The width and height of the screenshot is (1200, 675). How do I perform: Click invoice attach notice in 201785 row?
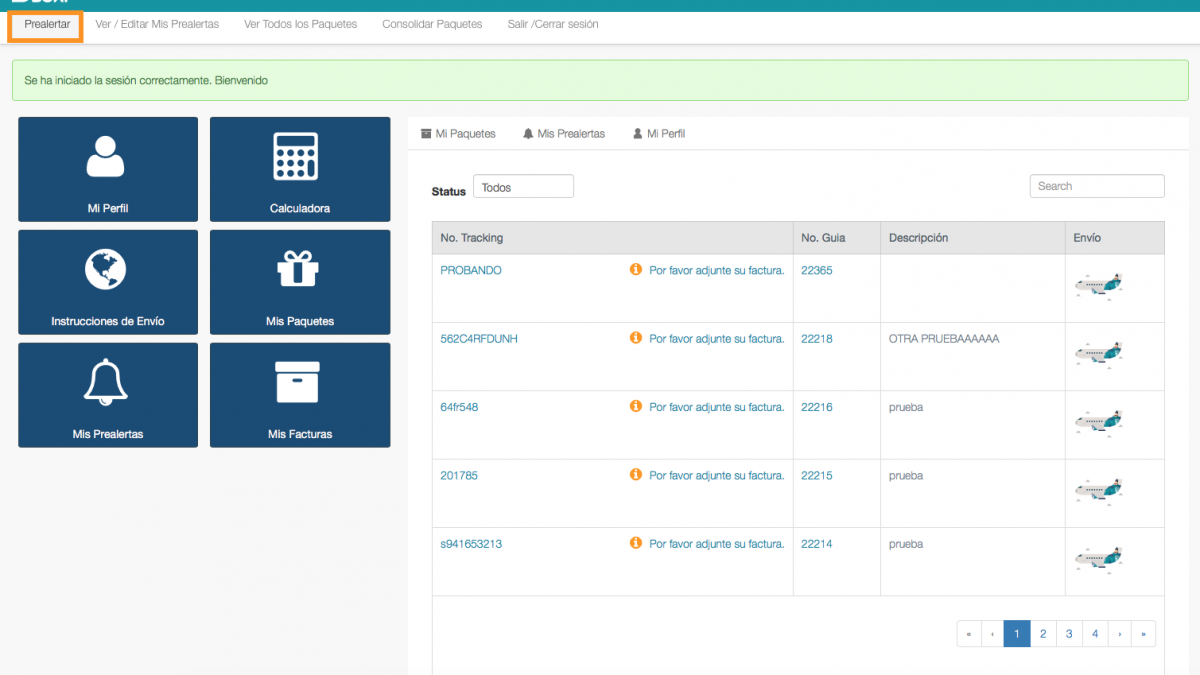[x=717, y=476]
